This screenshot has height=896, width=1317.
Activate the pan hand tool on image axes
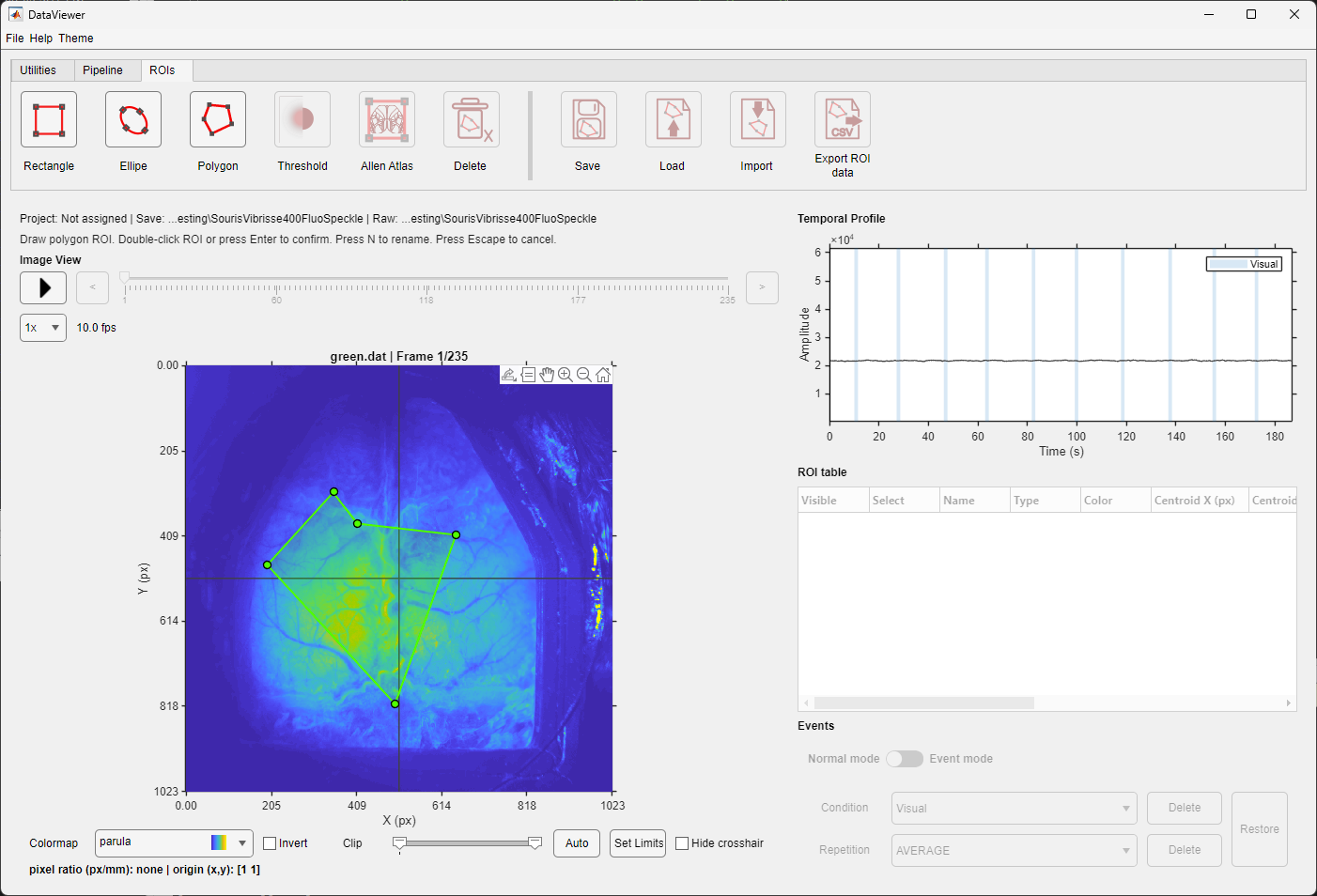pyautogui.click(x=547, y=375)
